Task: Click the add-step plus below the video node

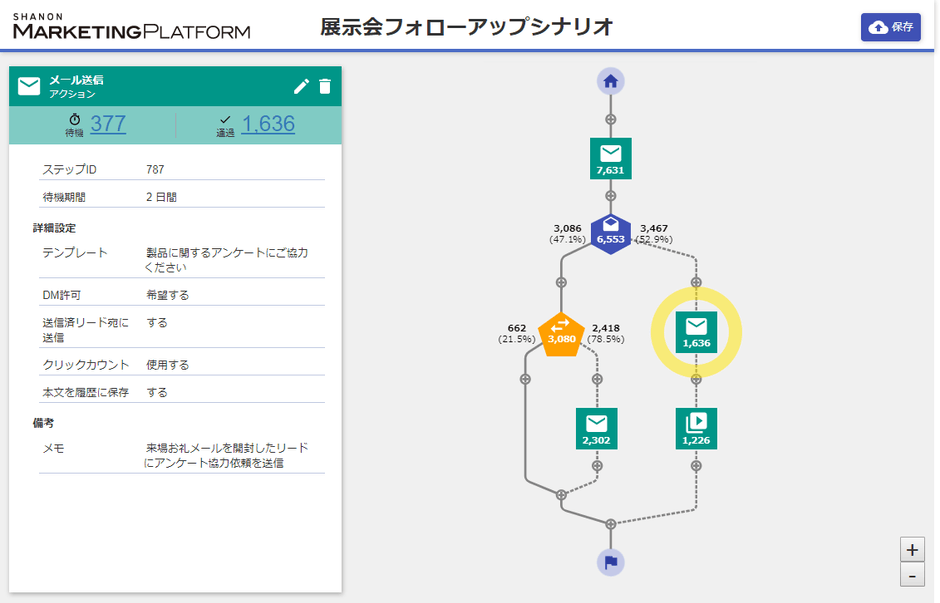Action: click(696, 466)
